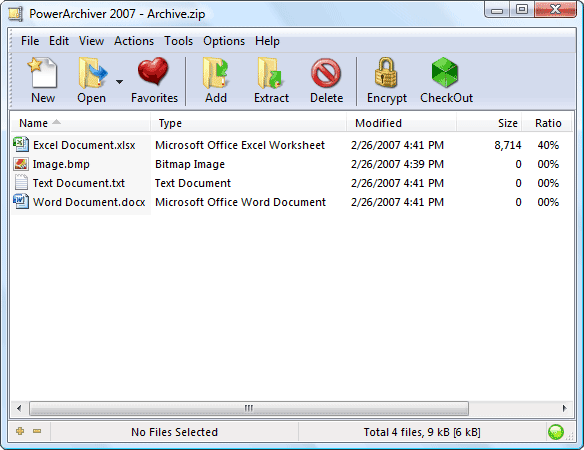Select the Excel Document.xlsx file name
Screen dimensions: 584x450
(84, 145)
